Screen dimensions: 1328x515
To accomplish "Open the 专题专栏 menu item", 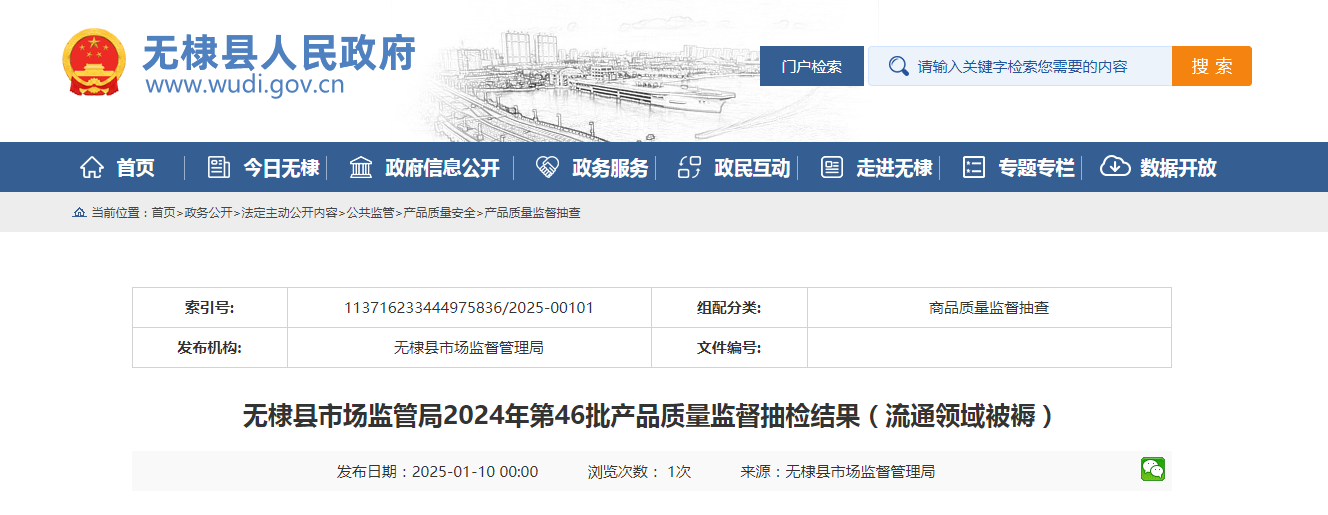I will (1036, 168).
